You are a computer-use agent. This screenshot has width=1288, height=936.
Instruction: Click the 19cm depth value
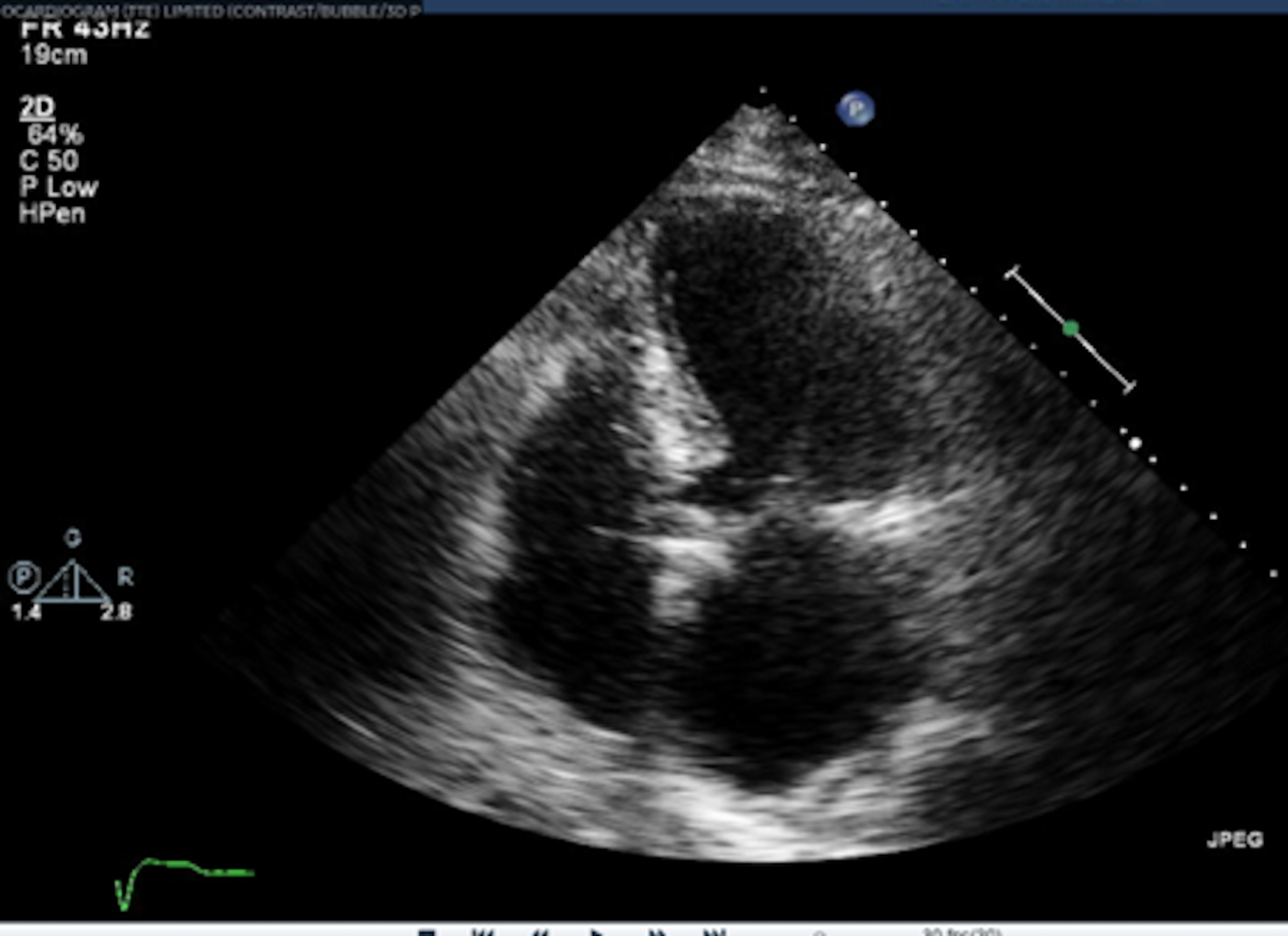point(54,55)
